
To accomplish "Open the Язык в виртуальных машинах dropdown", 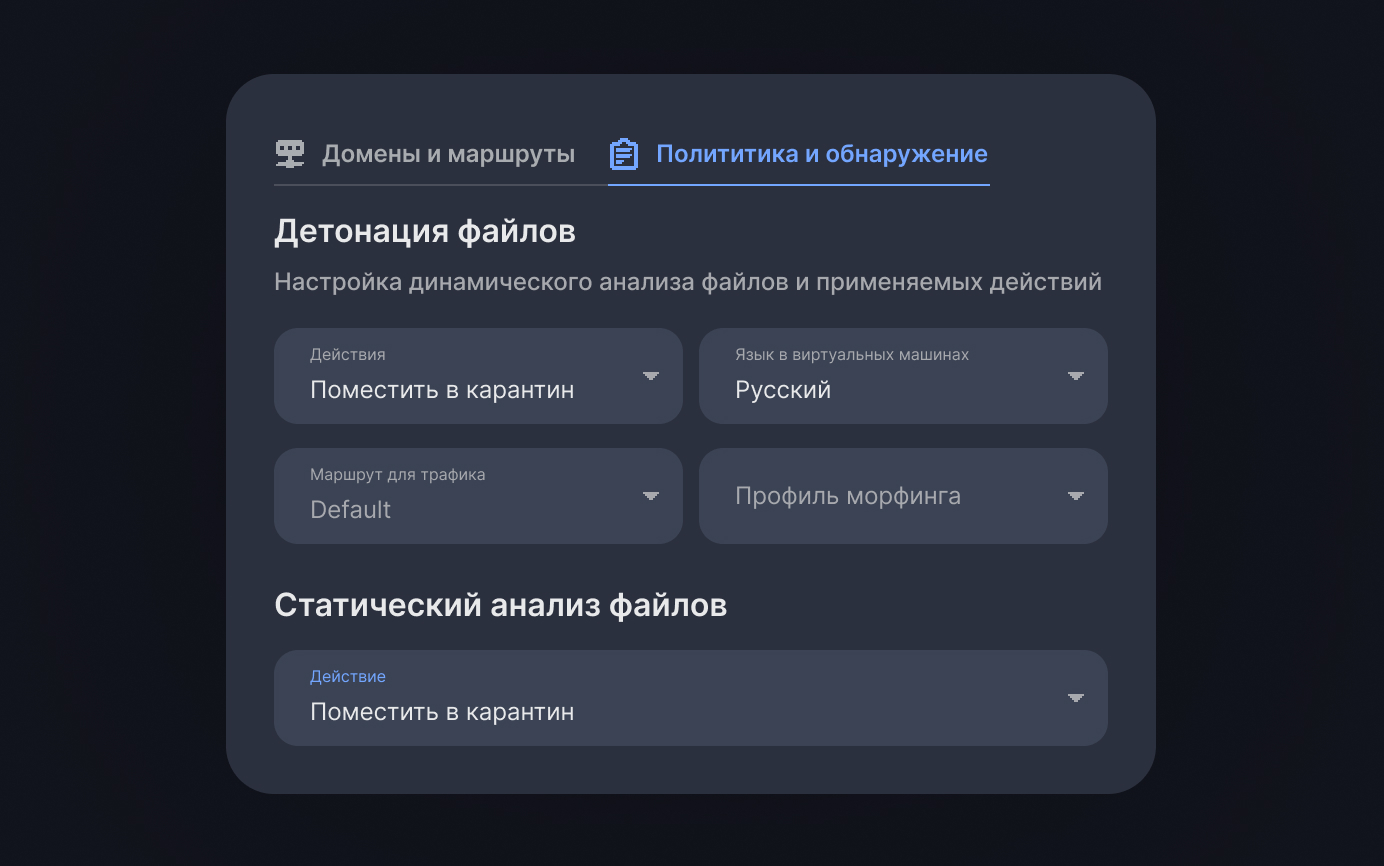I will pos(903,376).
